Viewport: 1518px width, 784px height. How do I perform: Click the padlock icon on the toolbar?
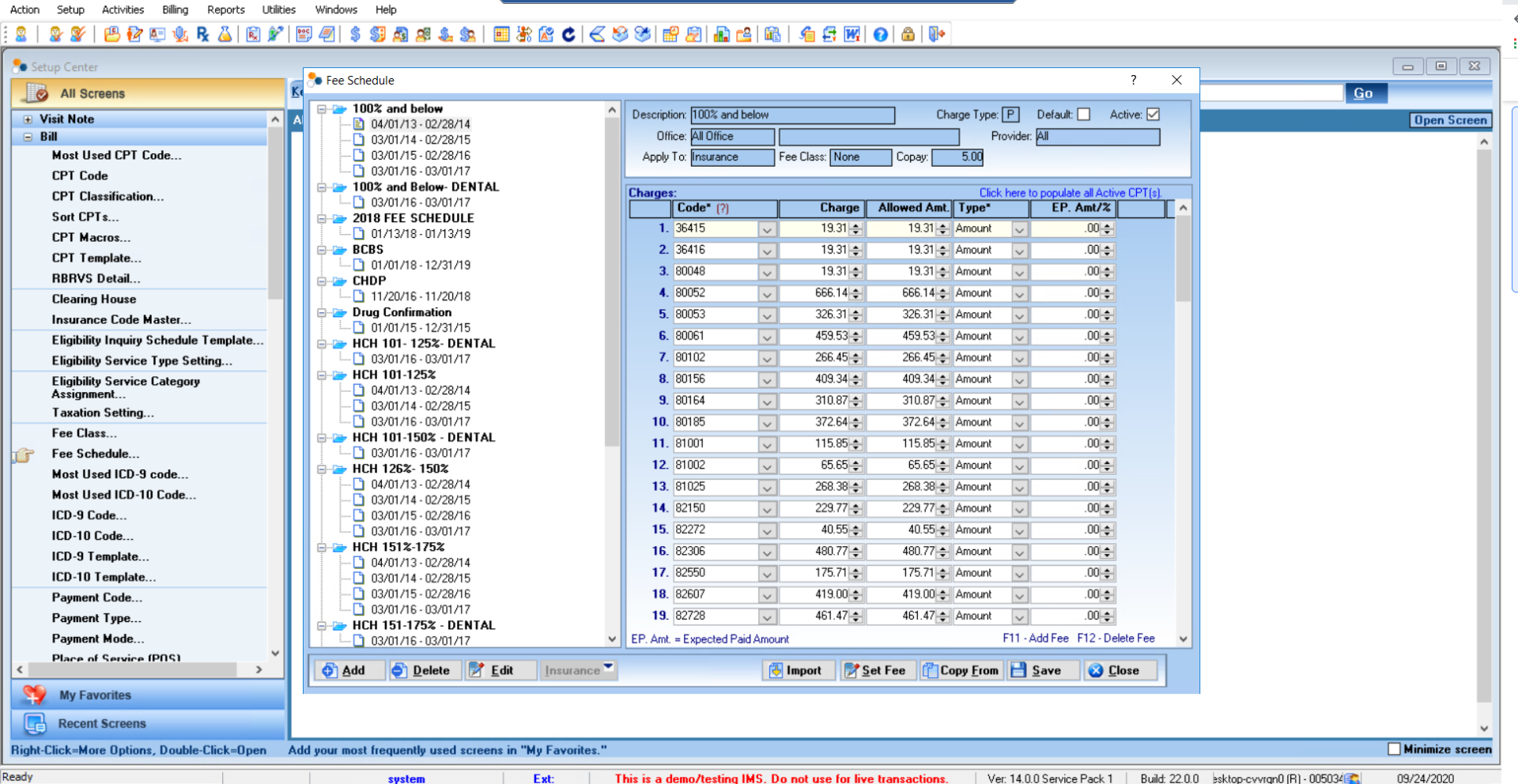[908, 34]
